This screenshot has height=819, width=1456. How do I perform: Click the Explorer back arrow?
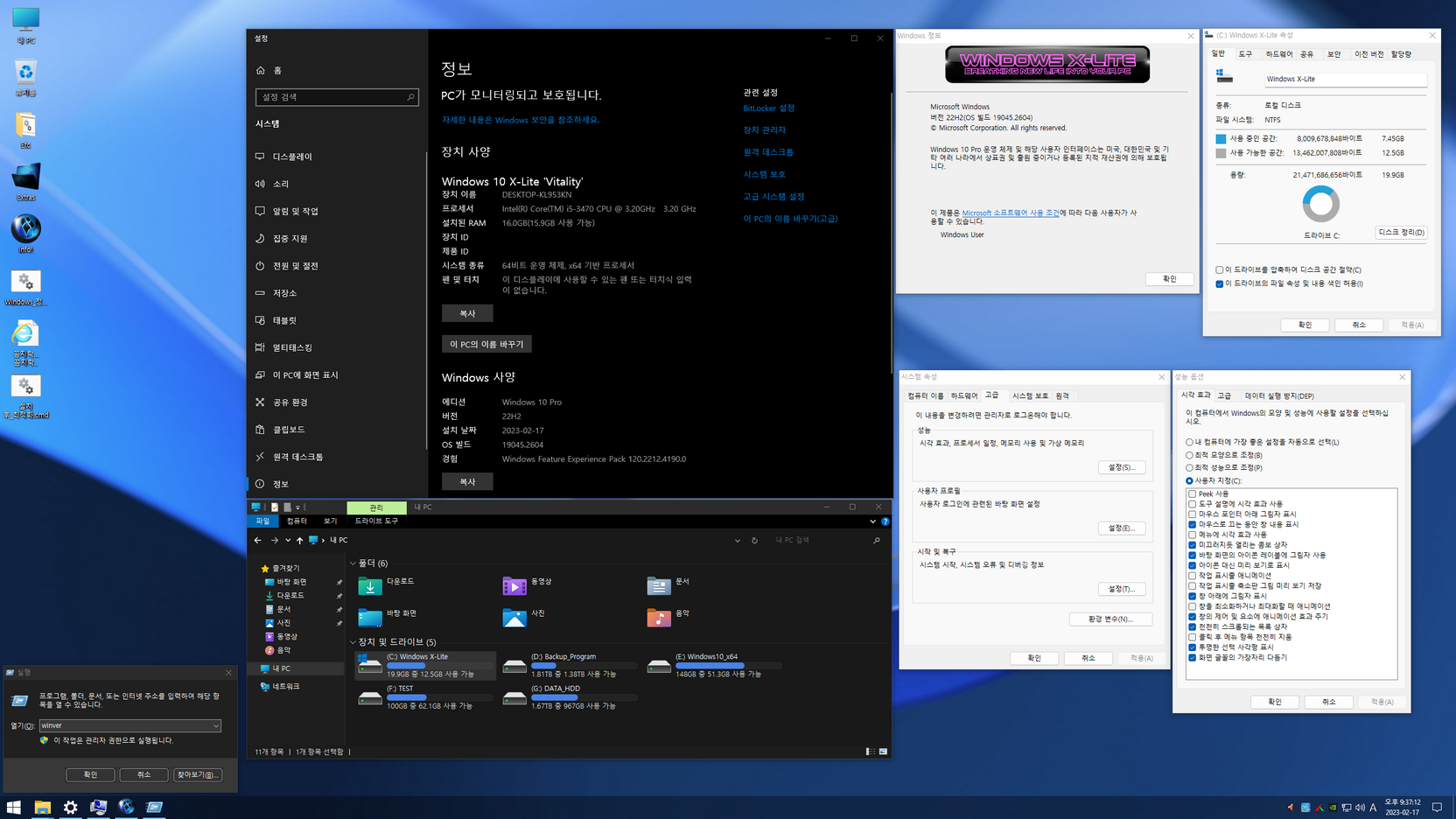click(258, 541)
